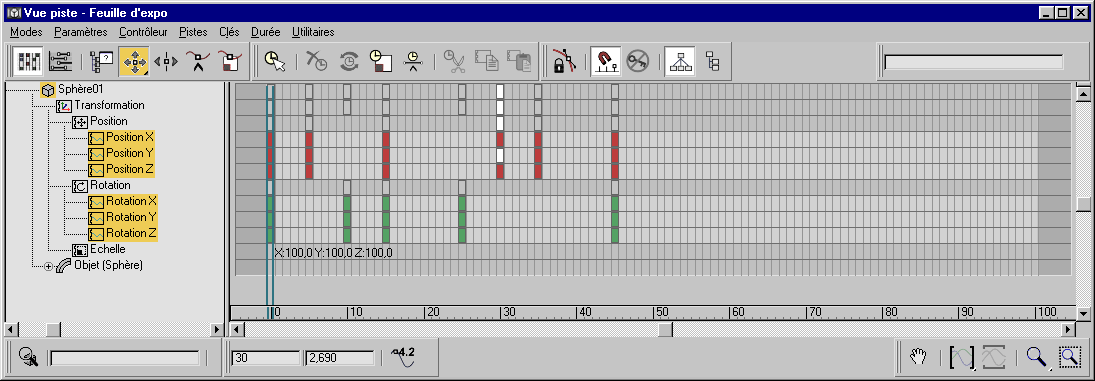Expand the Objet (Sphère) tree node
This screenshot has height=381, width=1095.
point(48,266)
